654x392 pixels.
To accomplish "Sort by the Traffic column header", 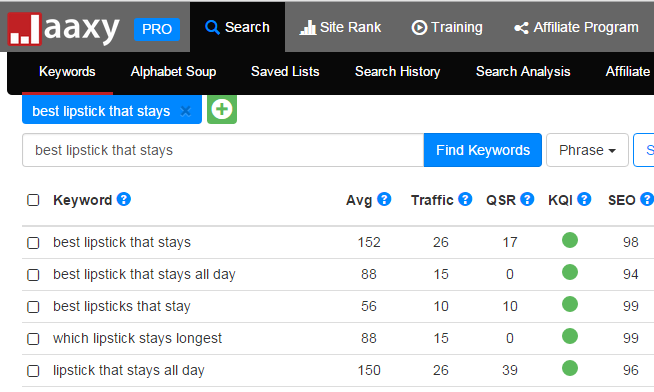I will 432,201.
